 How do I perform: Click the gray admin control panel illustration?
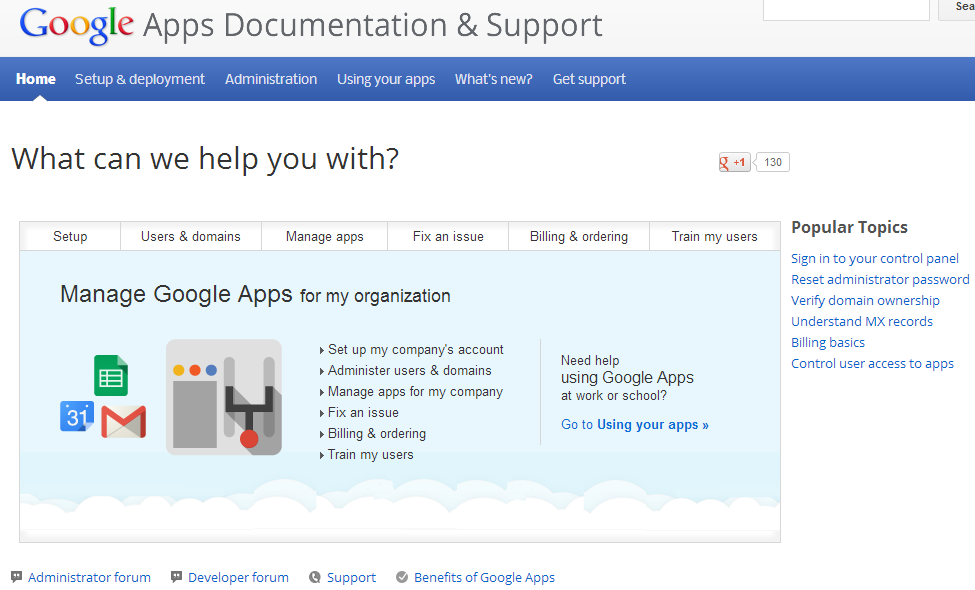224,397
